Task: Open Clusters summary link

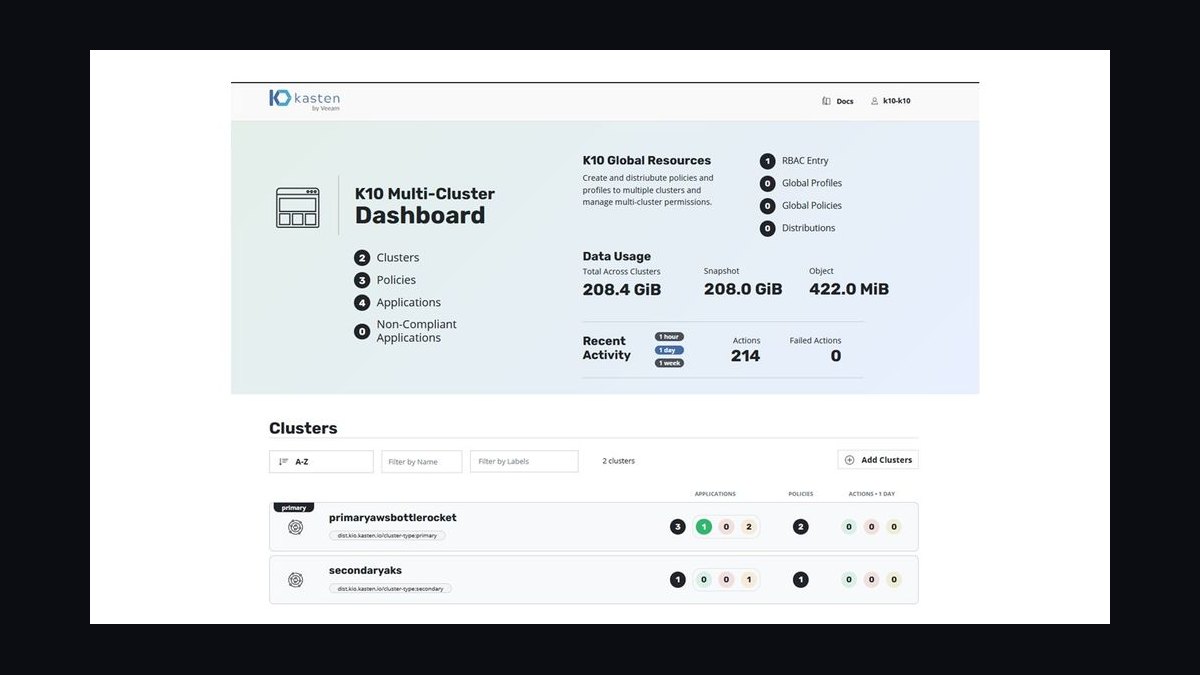Action: click(398, 257)
